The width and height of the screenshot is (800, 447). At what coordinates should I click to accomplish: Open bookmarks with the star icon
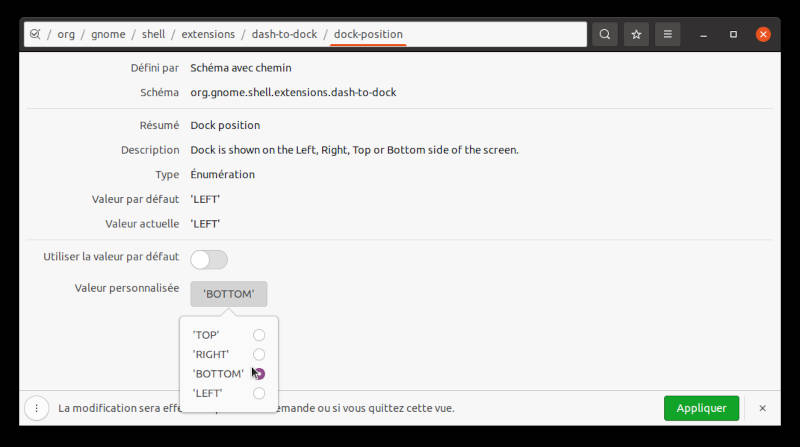point(636,34)
